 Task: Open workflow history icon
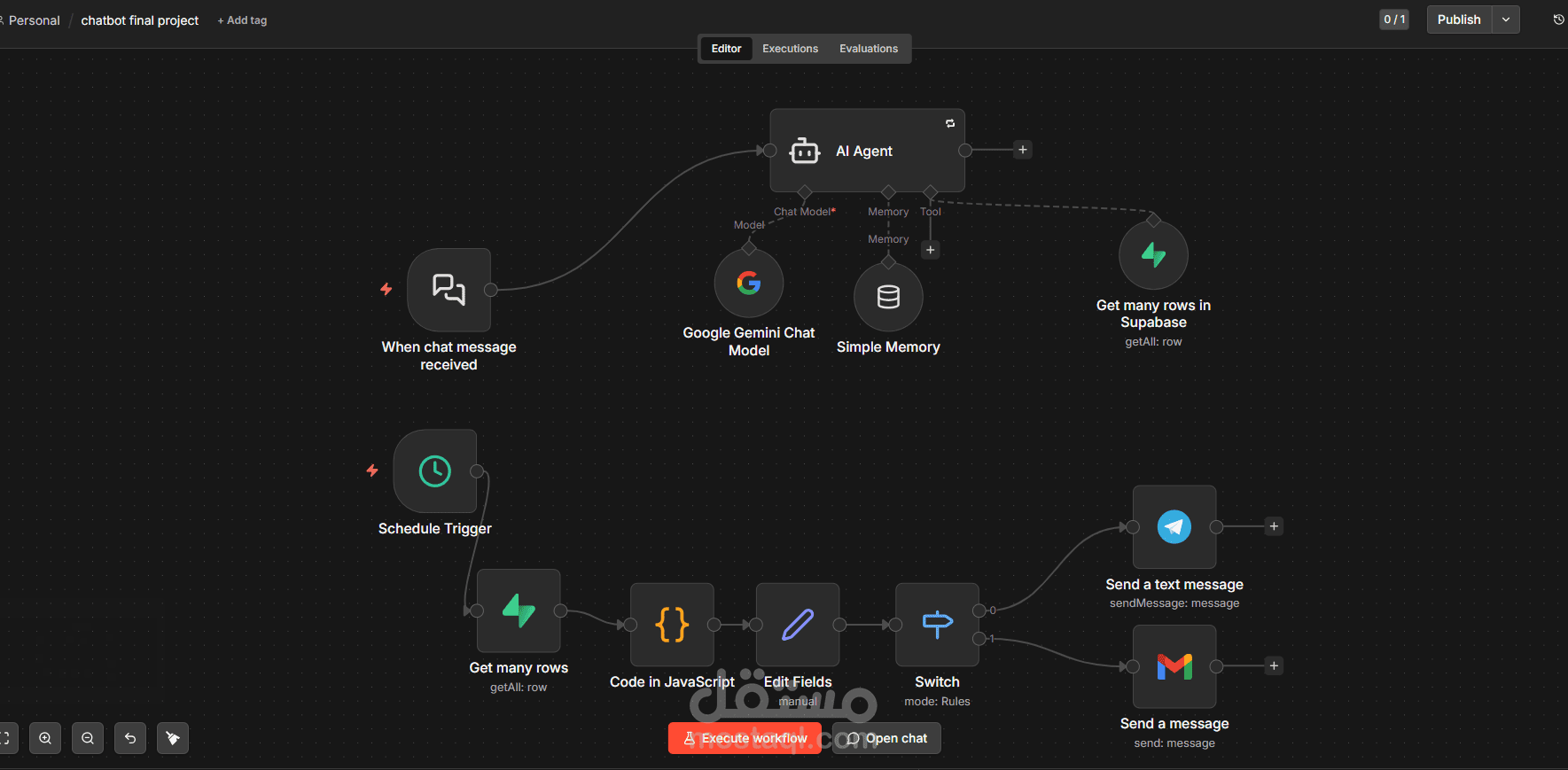point(1558,19)
